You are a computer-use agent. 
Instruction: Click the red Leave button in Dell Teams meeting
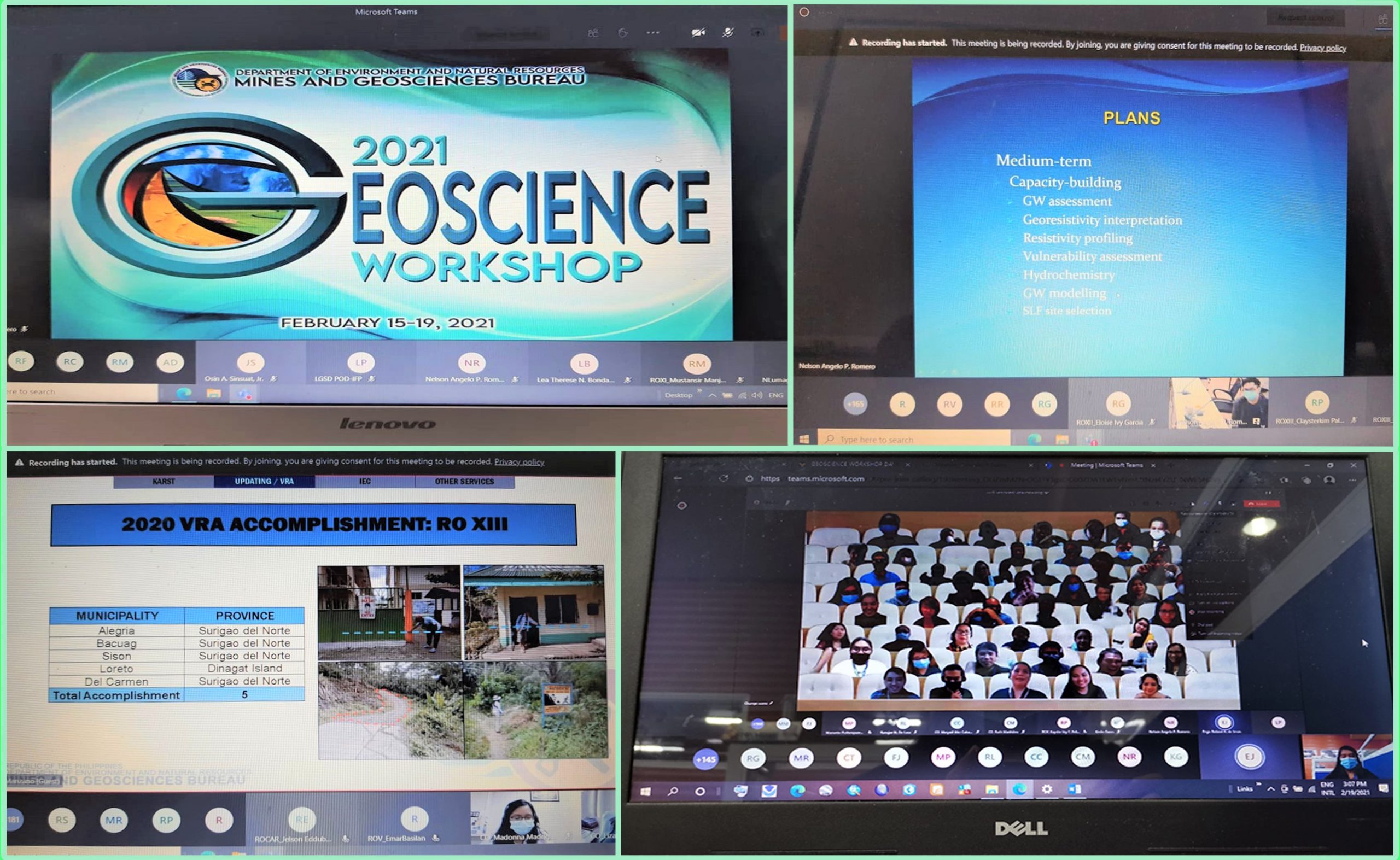click(1261, 504)
